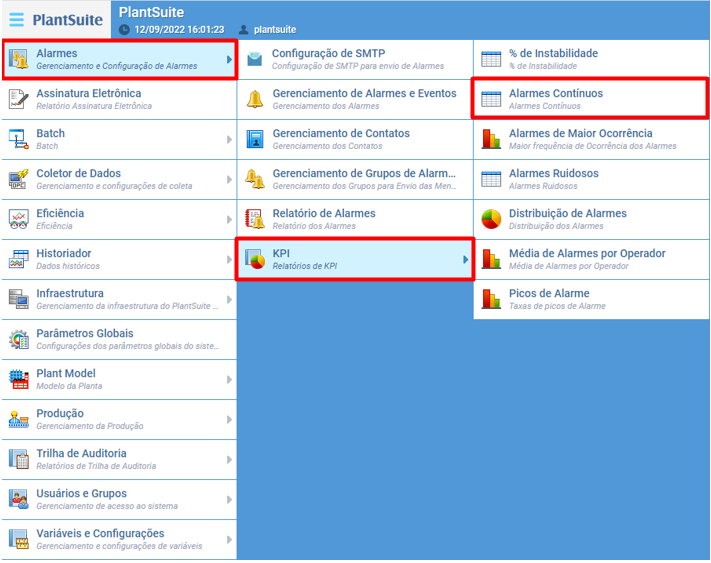
Task: Click the % de Instabilidade table icon
Action: pyautogui.click(x=491, y=59)
